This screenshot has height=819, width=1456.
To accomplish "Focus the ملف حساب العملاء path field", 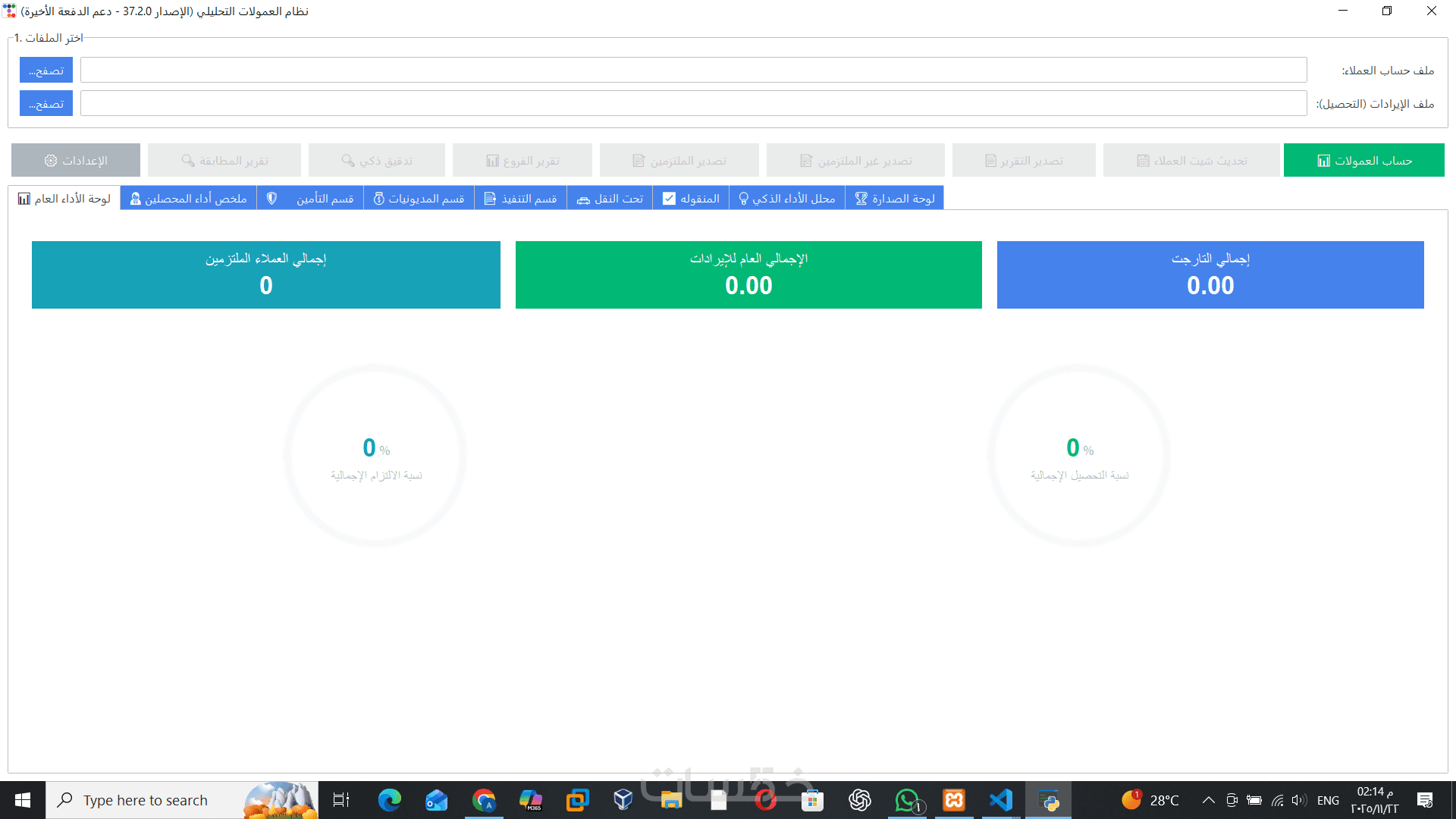I will 693,71.
